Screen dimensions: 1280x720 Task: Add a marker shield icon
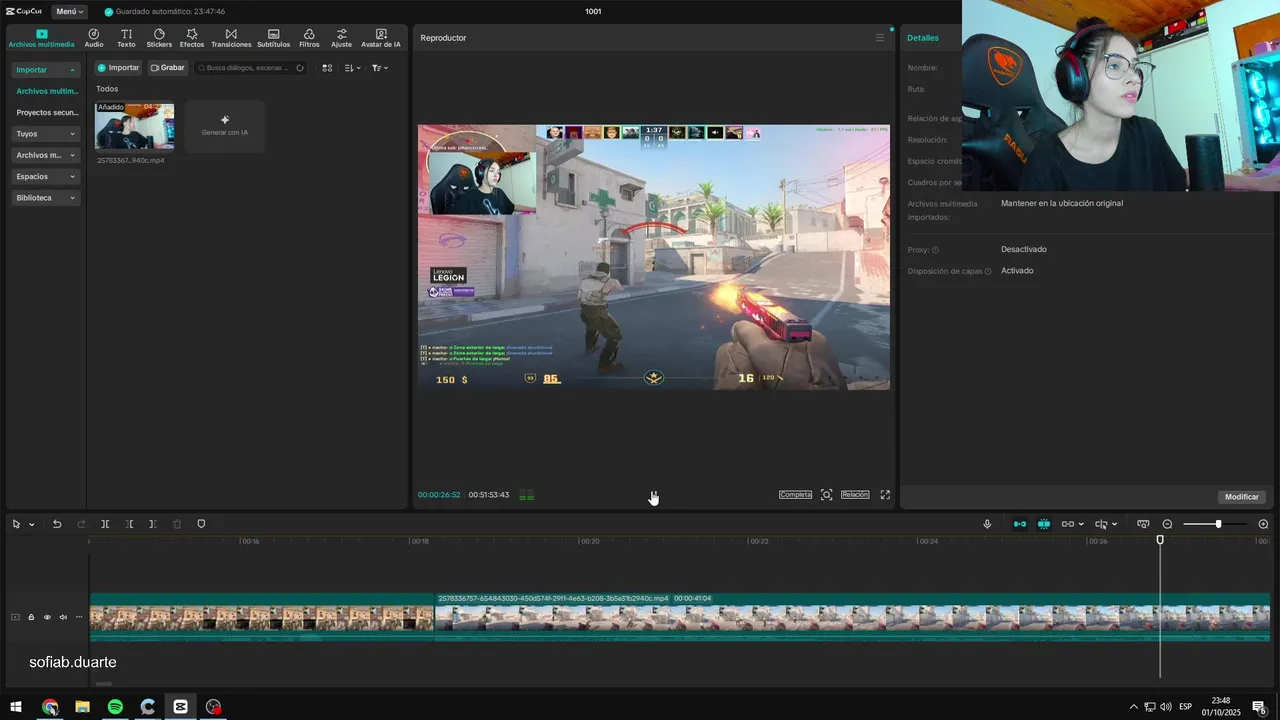[201, 524]
